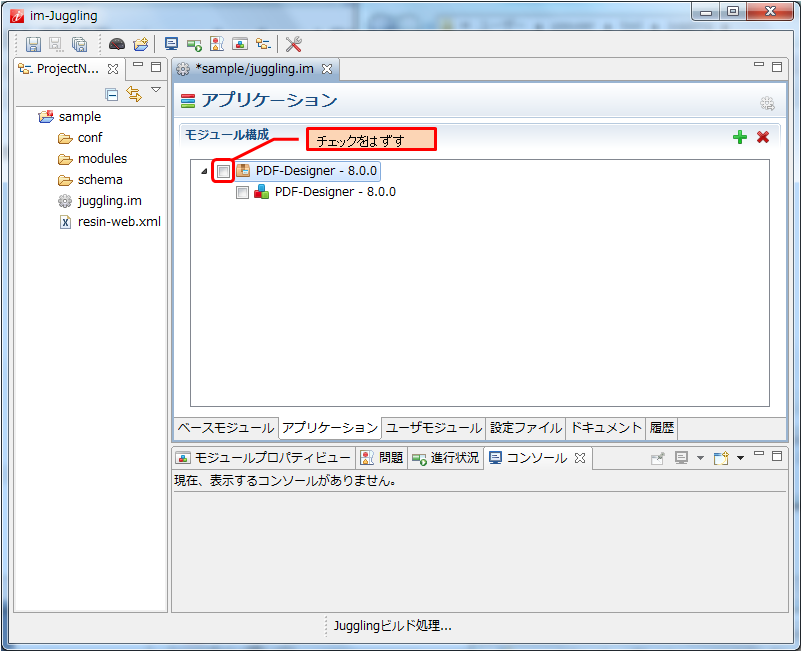Open the 進行状況 view tab
802x652 pixels.
[445, 458]
